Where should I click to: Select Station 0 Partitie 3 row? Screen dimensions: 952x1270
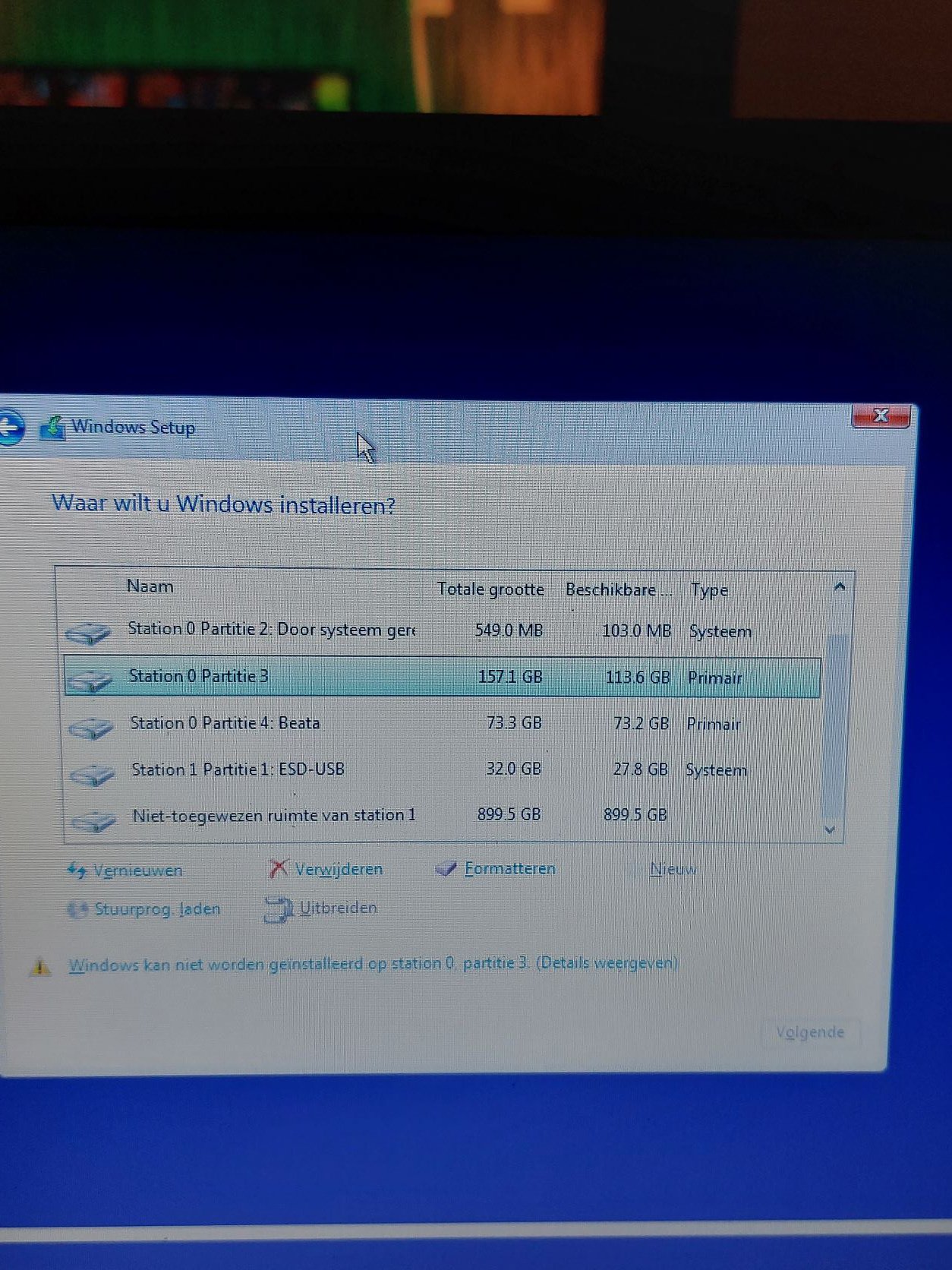[443, 677]
